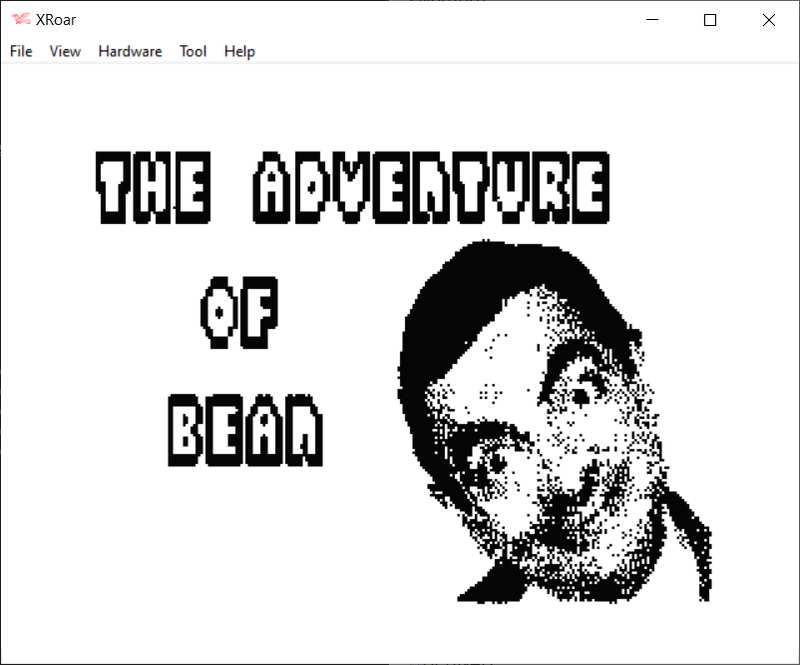800x665 pixels.
Task: Open the File menu
Action: (x=21, y=51)
